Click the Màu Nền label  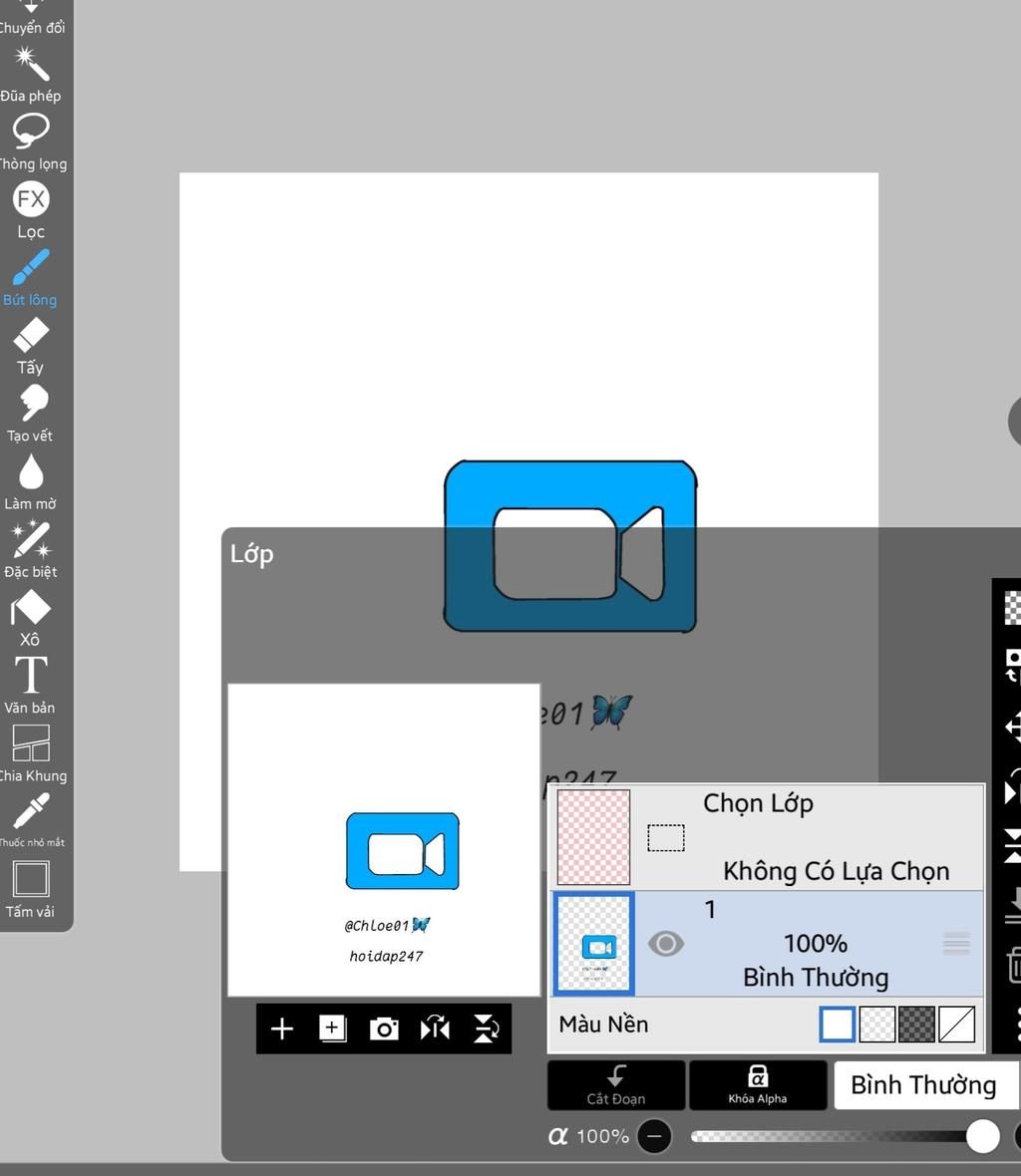point(604,1025)
